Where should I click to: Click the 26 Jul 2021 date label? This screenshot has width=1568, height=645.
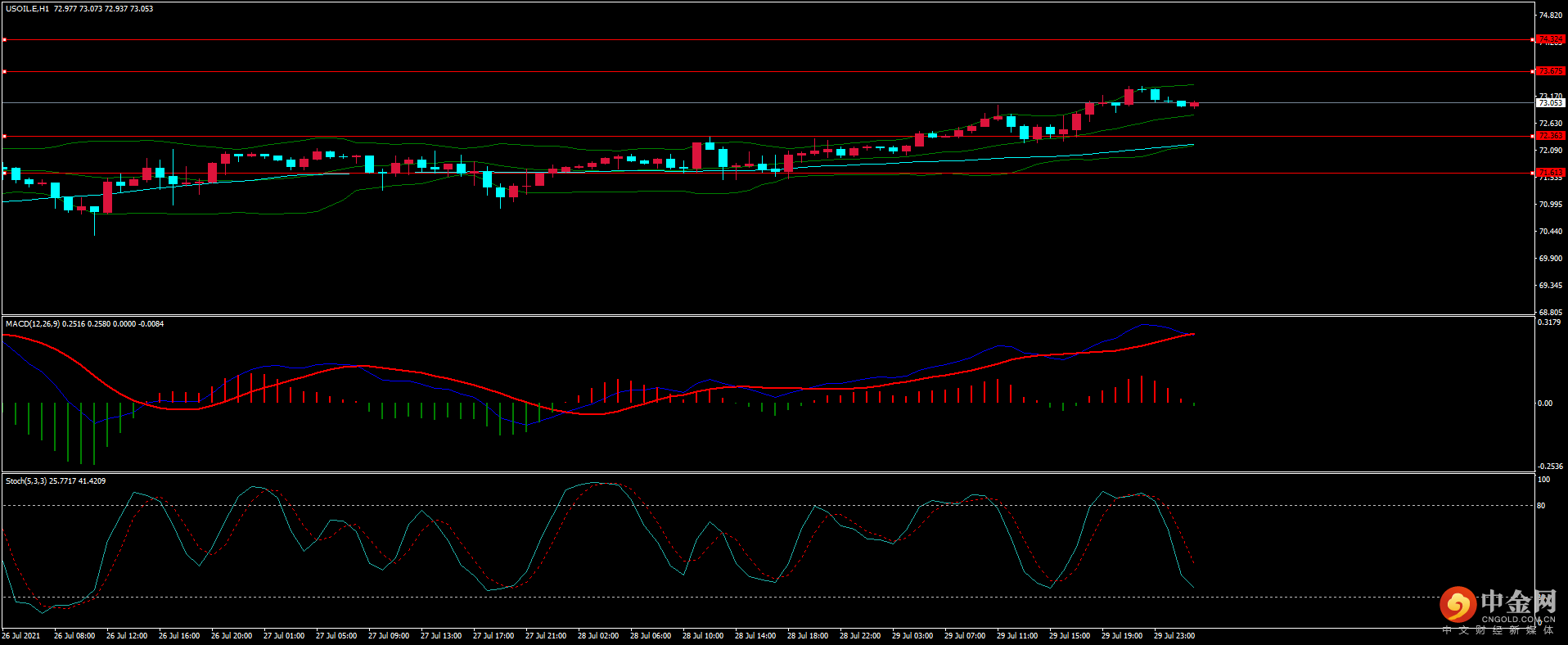point(21,636)
